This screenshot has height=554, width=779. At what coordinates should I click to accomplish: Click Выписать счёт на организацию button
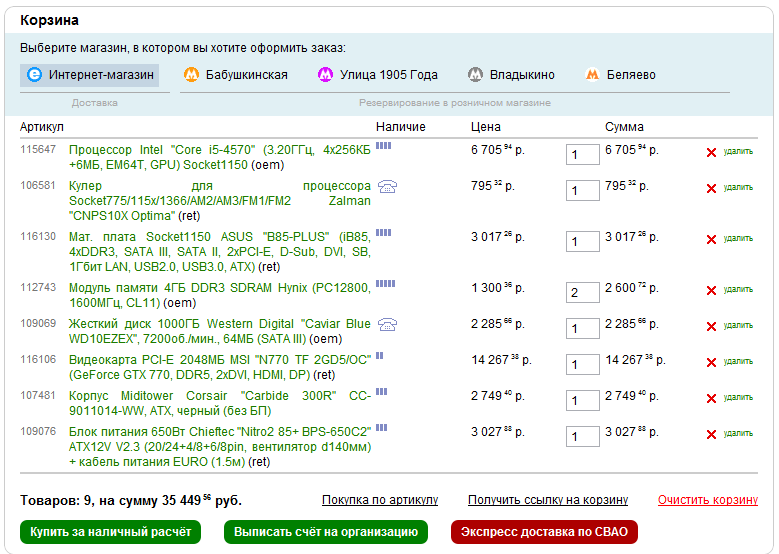[x=326, y=532]
